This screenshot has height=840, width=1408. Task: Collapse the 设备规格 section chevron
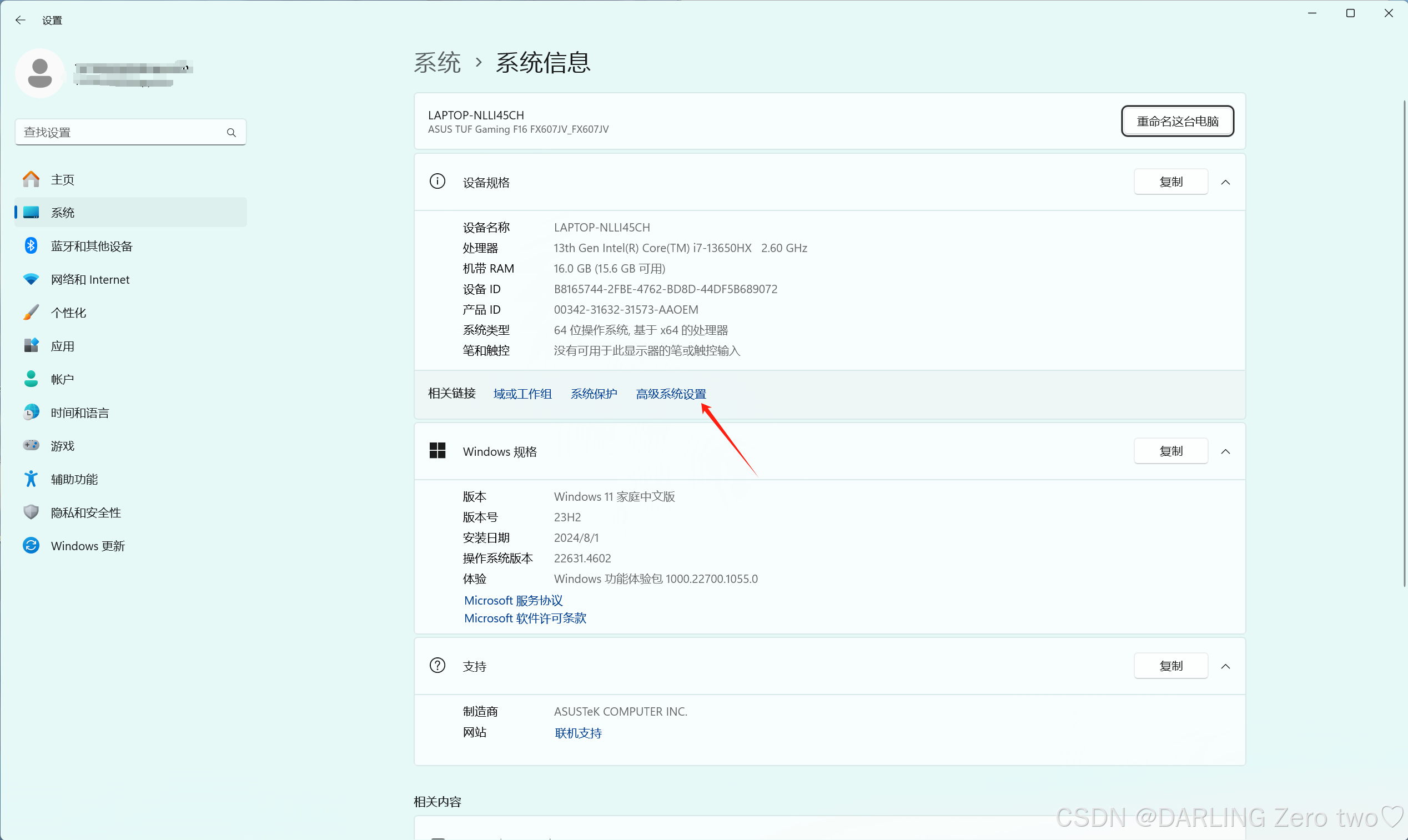pyautogui.click(x=1225, y=182)
